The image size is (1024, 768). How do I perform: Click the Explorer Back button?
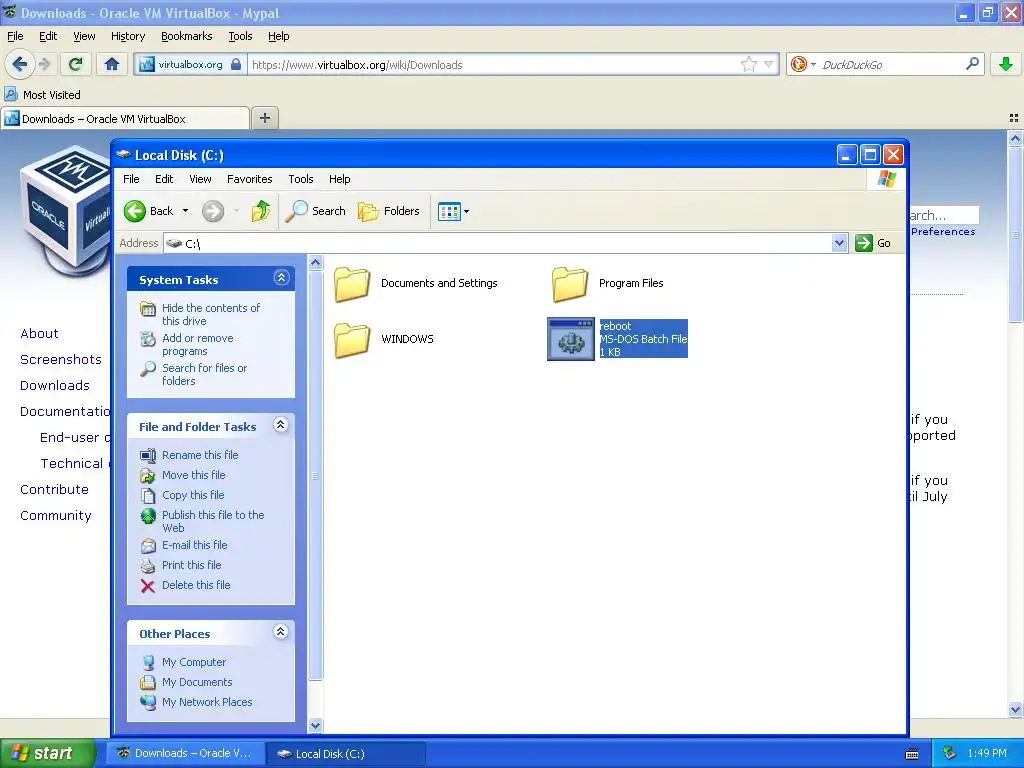click(x=149, y=211)
